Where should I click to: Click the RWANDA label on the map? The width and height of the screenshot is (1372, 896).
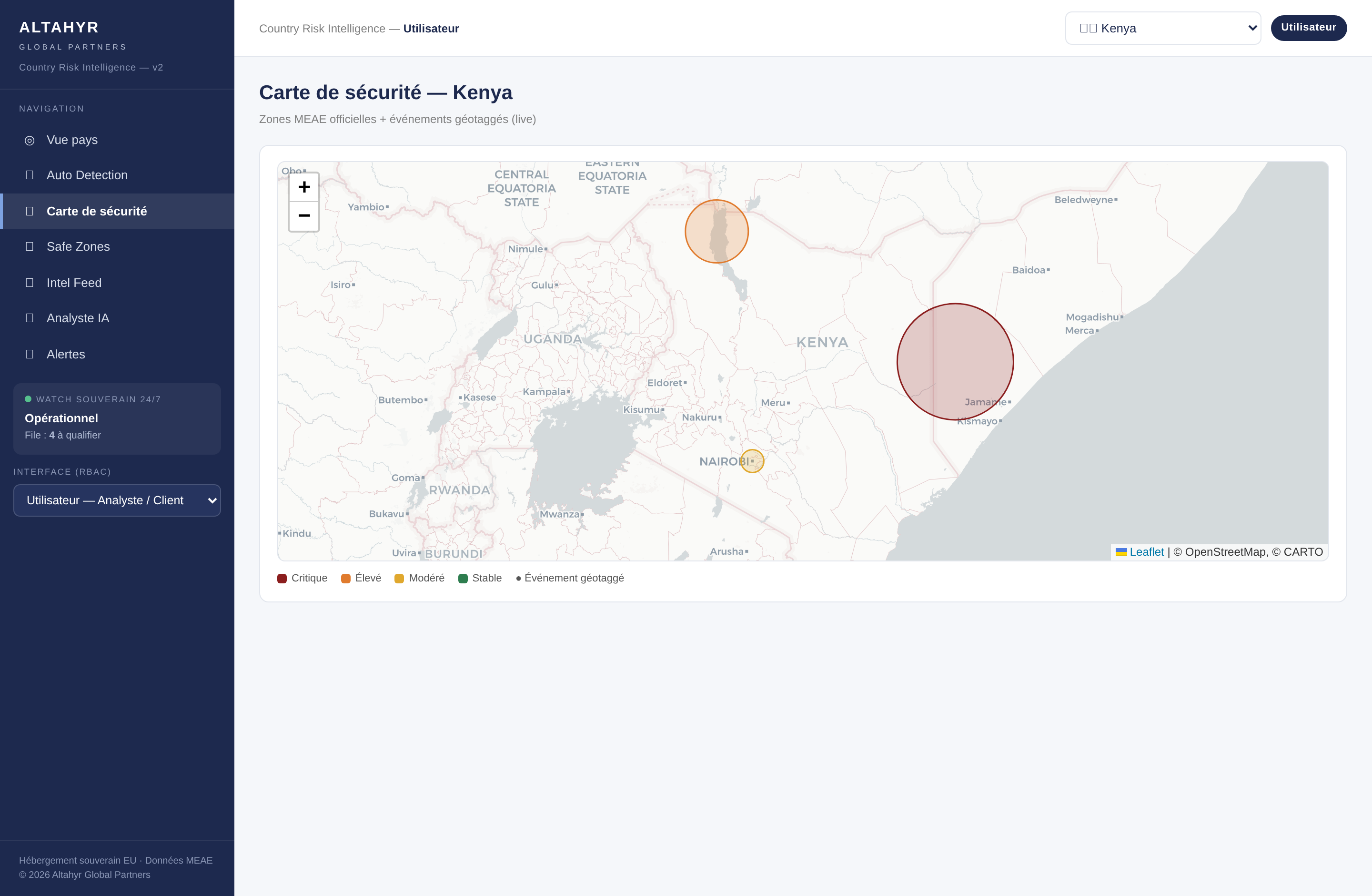point(459,490)
